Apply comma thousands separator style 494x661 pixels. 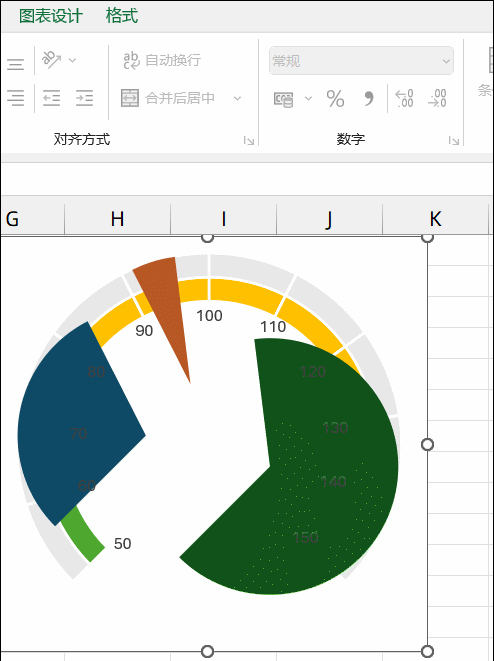tap(368, 99)
